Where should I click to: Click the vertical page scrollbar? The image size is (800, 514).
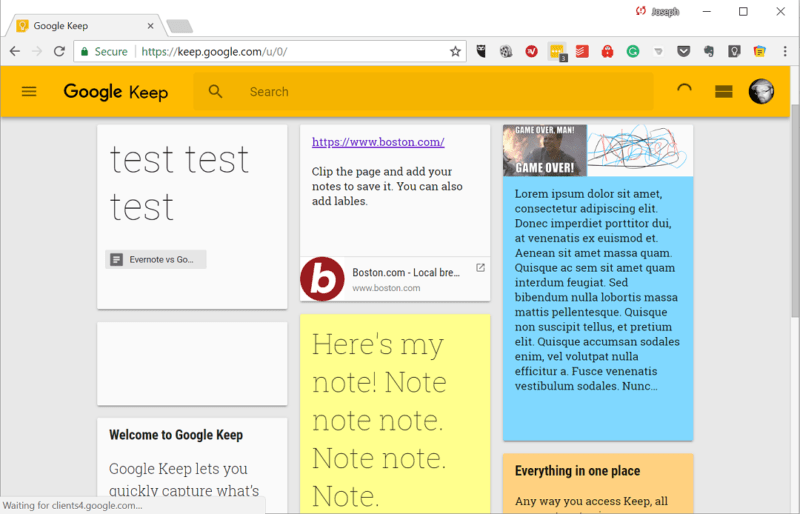point(795,212)
